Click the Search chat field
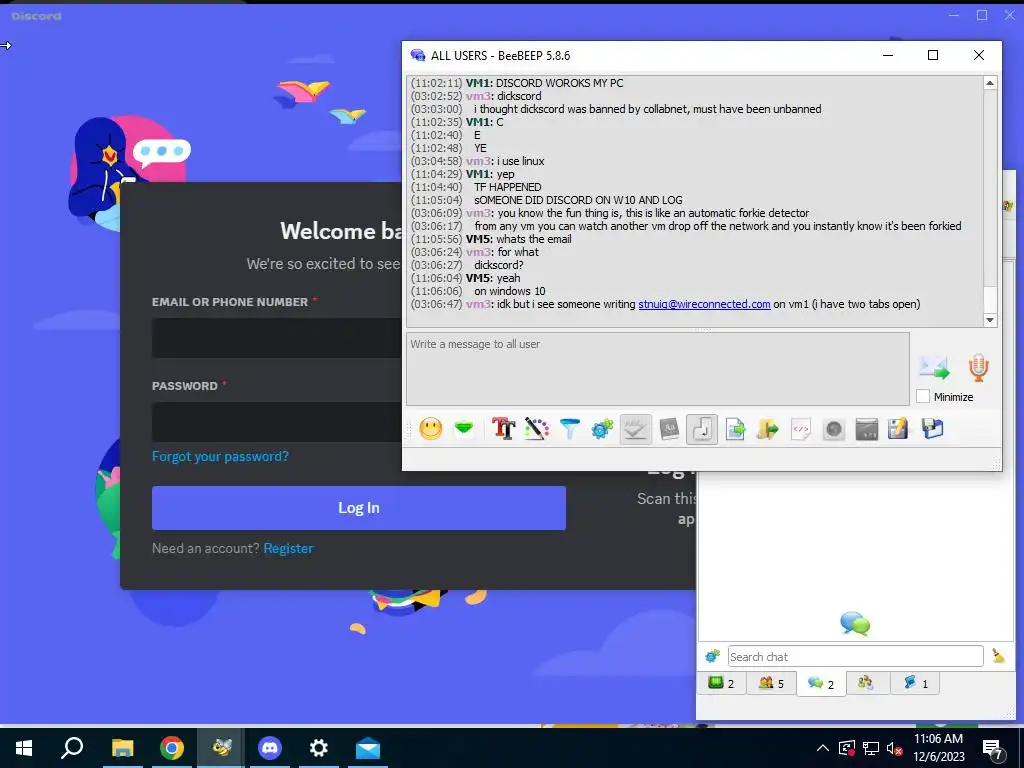Image resolution: width=1024 pixels, height=768 pixels. coord(856,656)
